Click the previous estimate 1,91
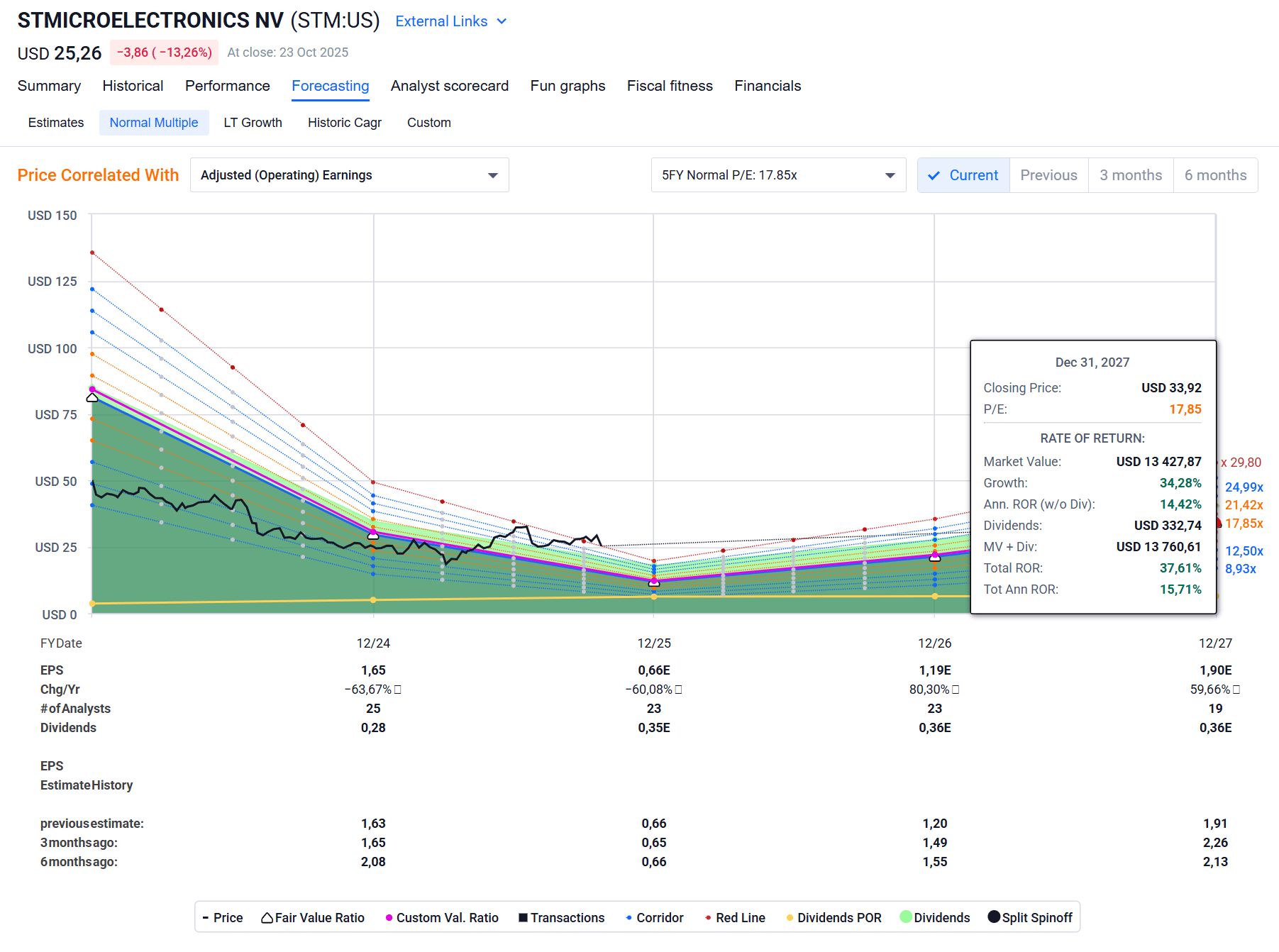 click(x=1216, y=824)
